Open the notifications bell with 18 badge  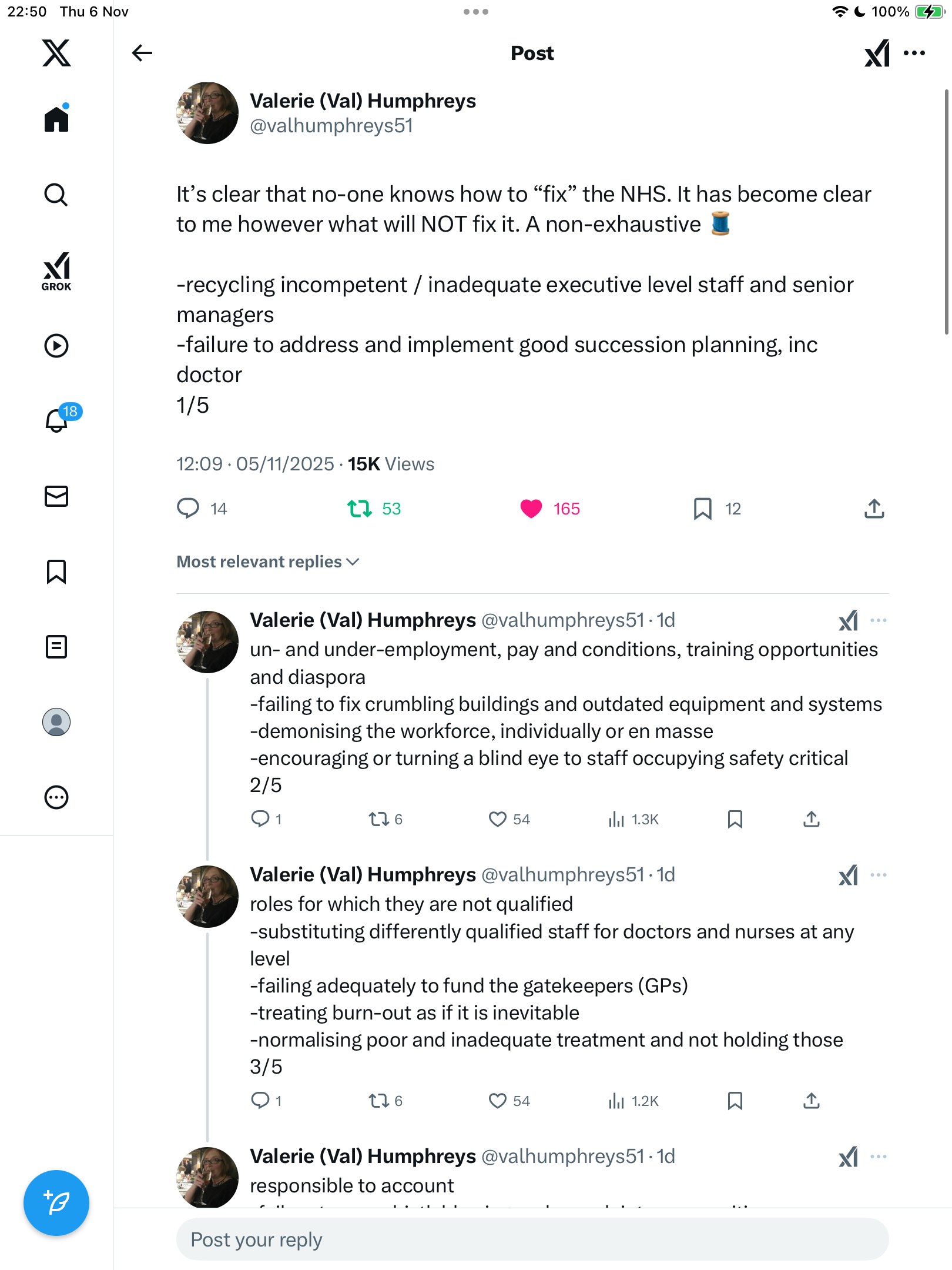coord(57,420)
